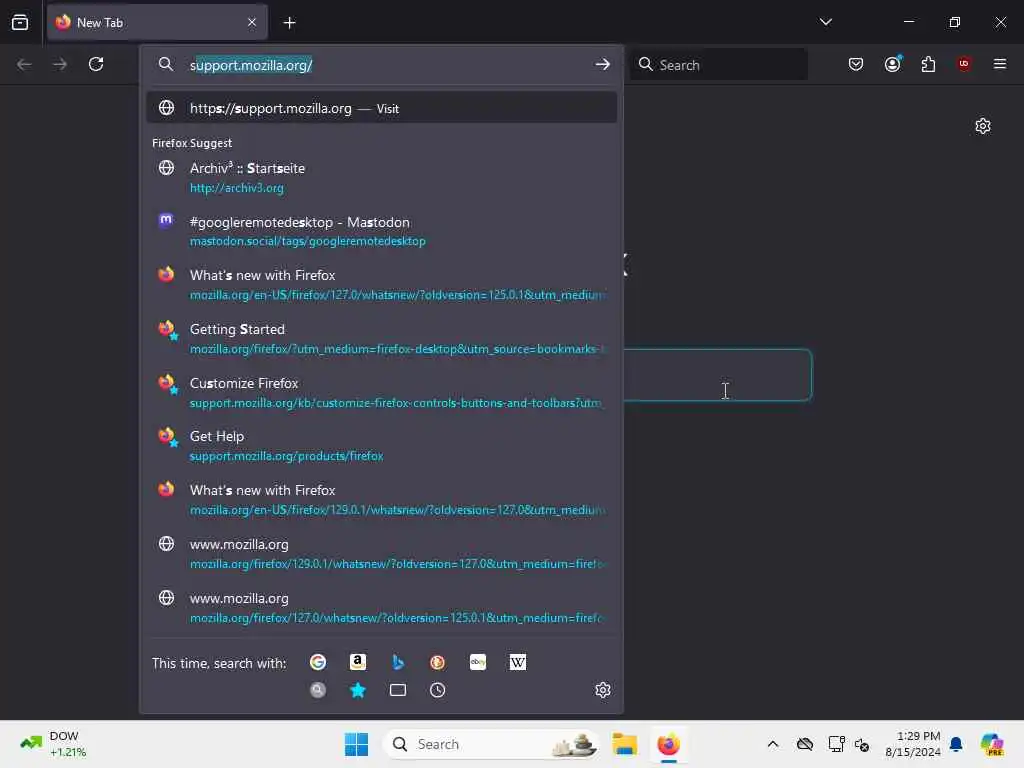Close the New Tab tab
The width and height of the screenshot is (1024, 768).
tap(252, 22)
